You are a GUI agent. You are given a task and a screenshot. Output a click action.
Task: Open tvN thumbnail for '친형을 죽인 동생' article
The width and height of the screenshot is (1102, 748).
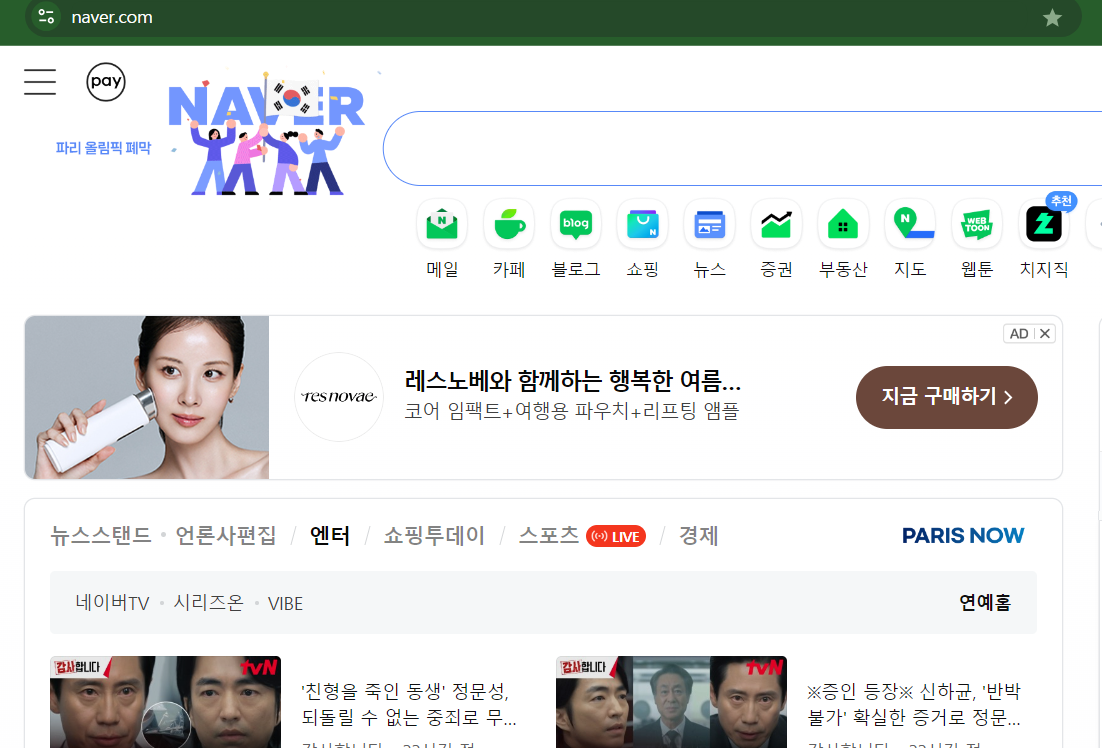point(165,702)
